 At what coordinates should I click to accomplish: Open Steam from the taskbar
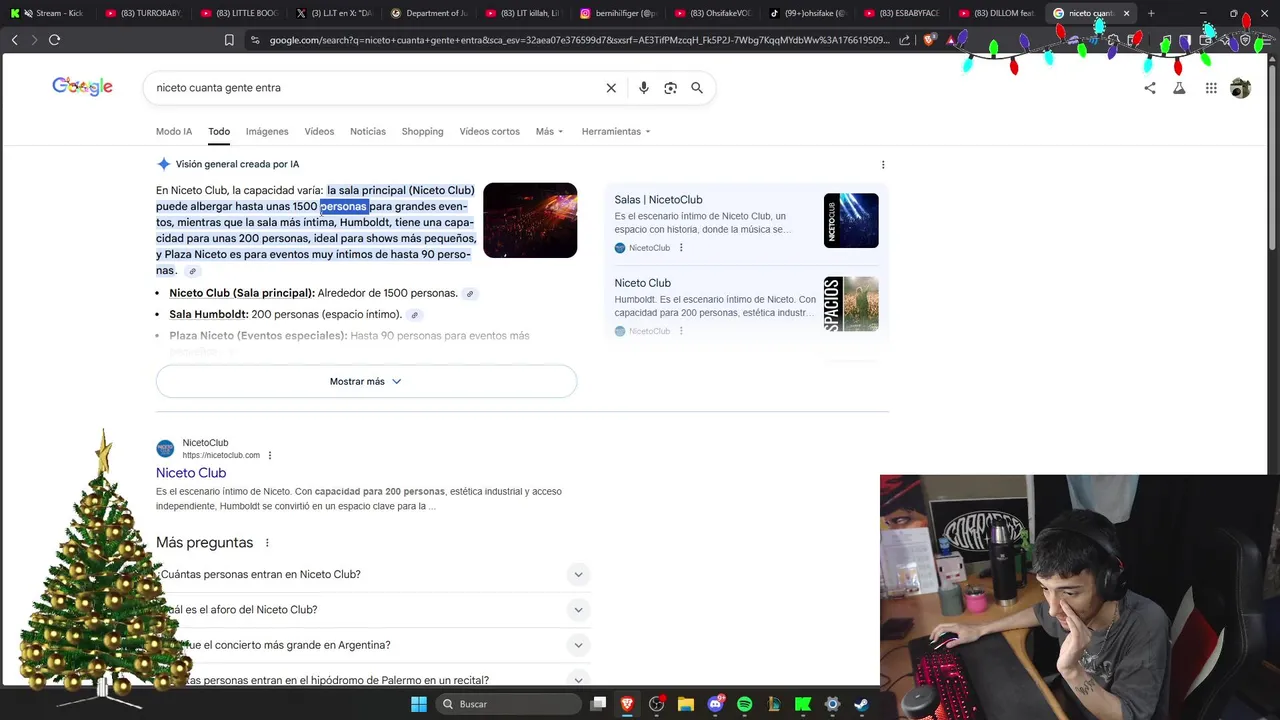coord(861,704)
